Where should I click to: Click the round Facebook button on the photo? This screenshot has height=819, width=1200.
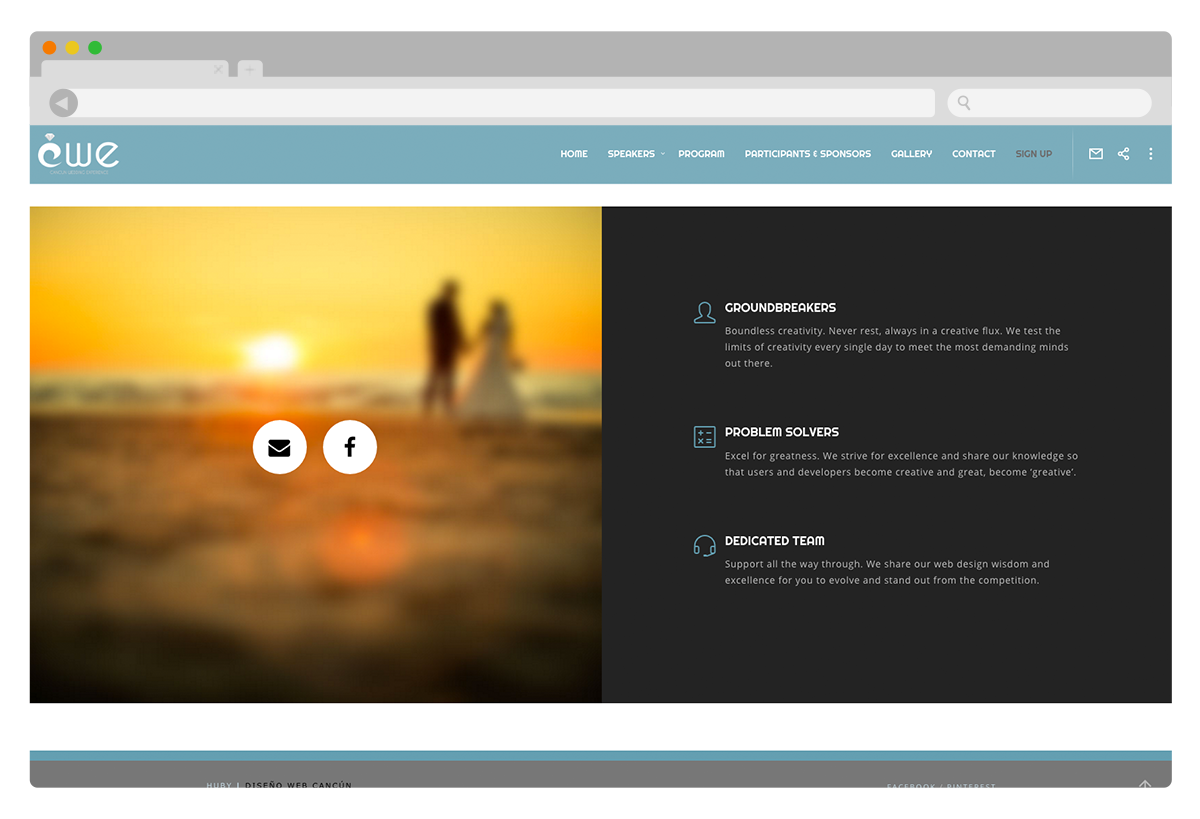click(x=350, y=447)
